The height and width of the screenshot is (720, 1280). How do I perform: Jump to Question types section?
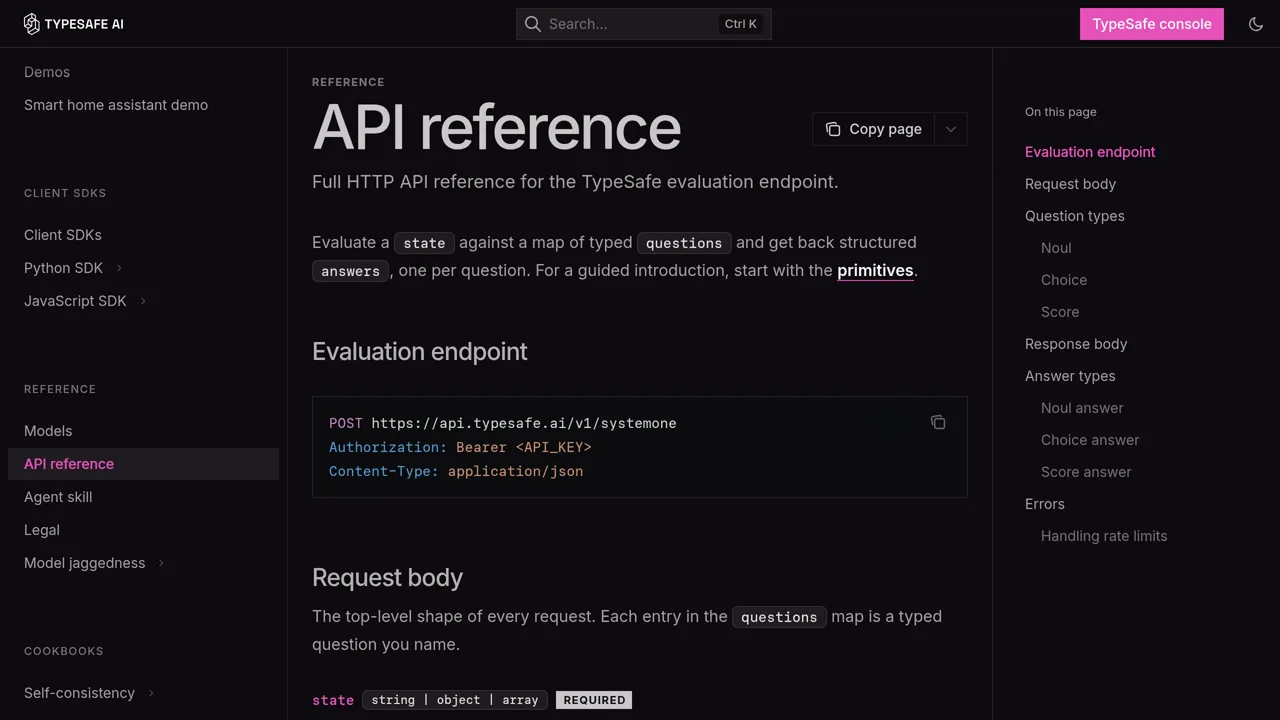click(x=1074, y=216)
